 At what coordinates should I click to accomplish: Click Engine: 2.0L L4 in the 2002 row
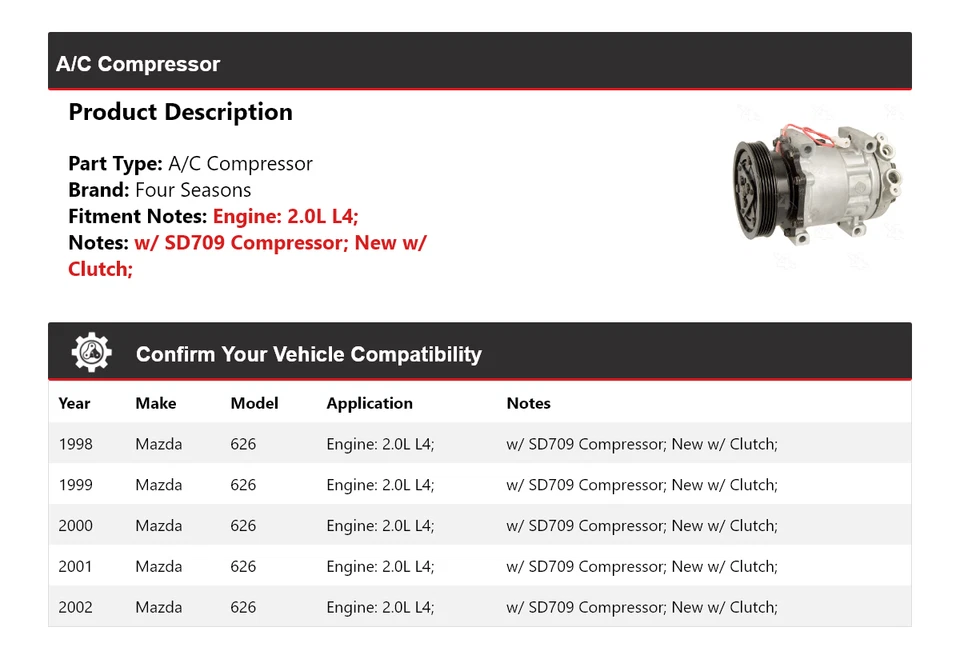[x=379, y=606]
